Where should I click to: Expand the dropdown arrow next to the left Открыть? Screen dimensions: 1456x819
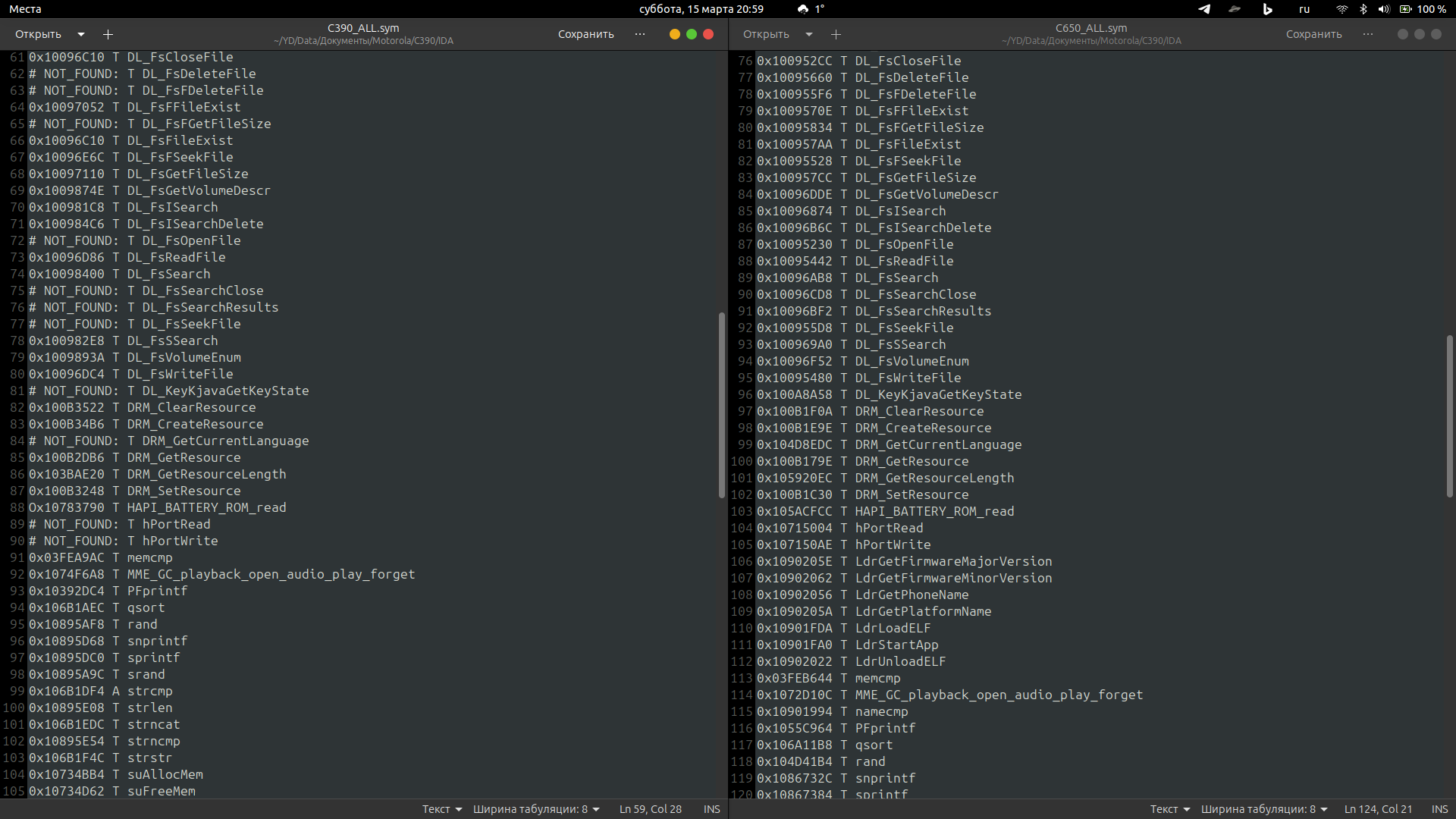[x=81, y=34]
